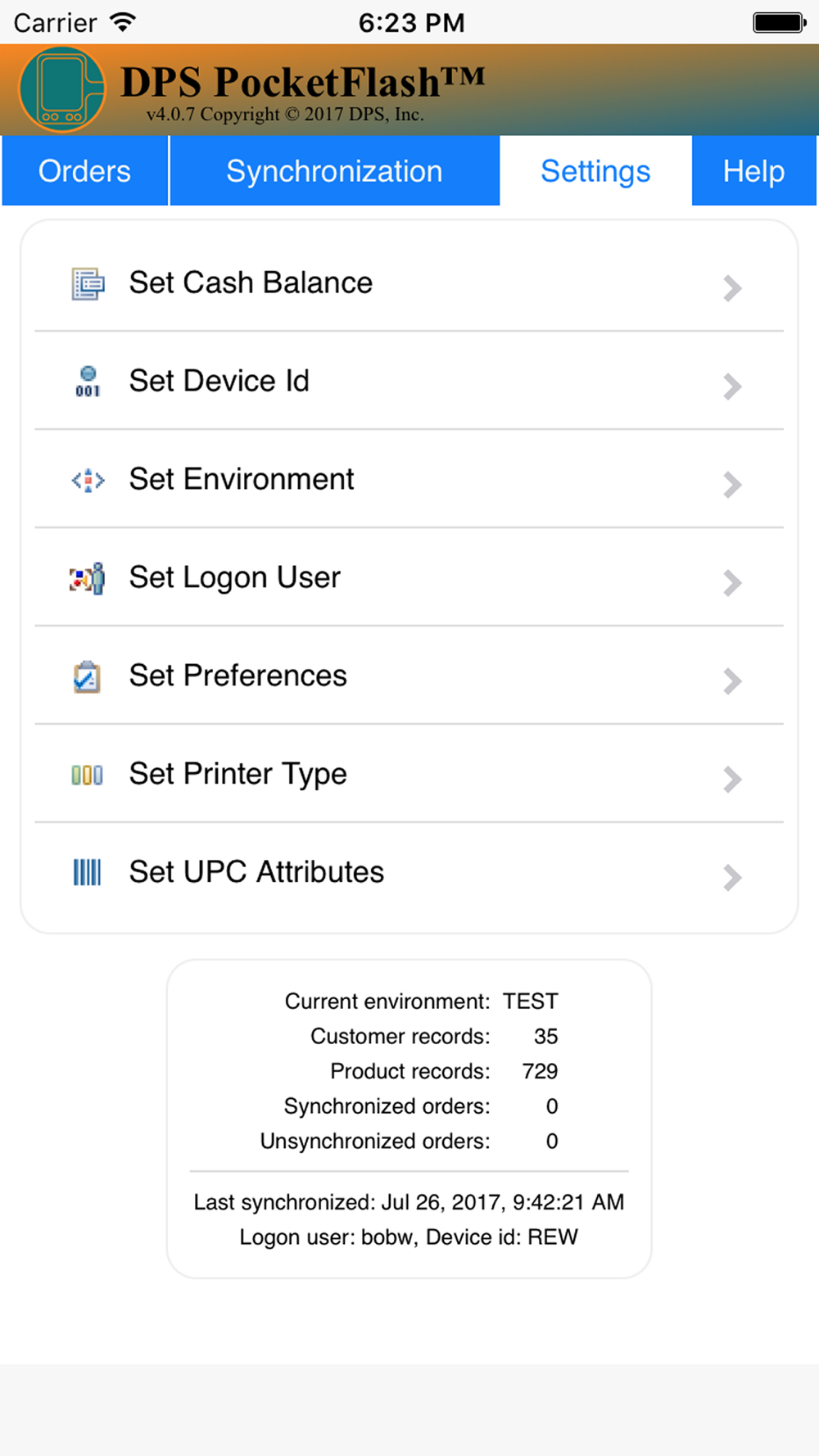The width and height of the screenshot is (819, 1456).
Task: Click the Last synchronized status line
Action: point(409,1202)
